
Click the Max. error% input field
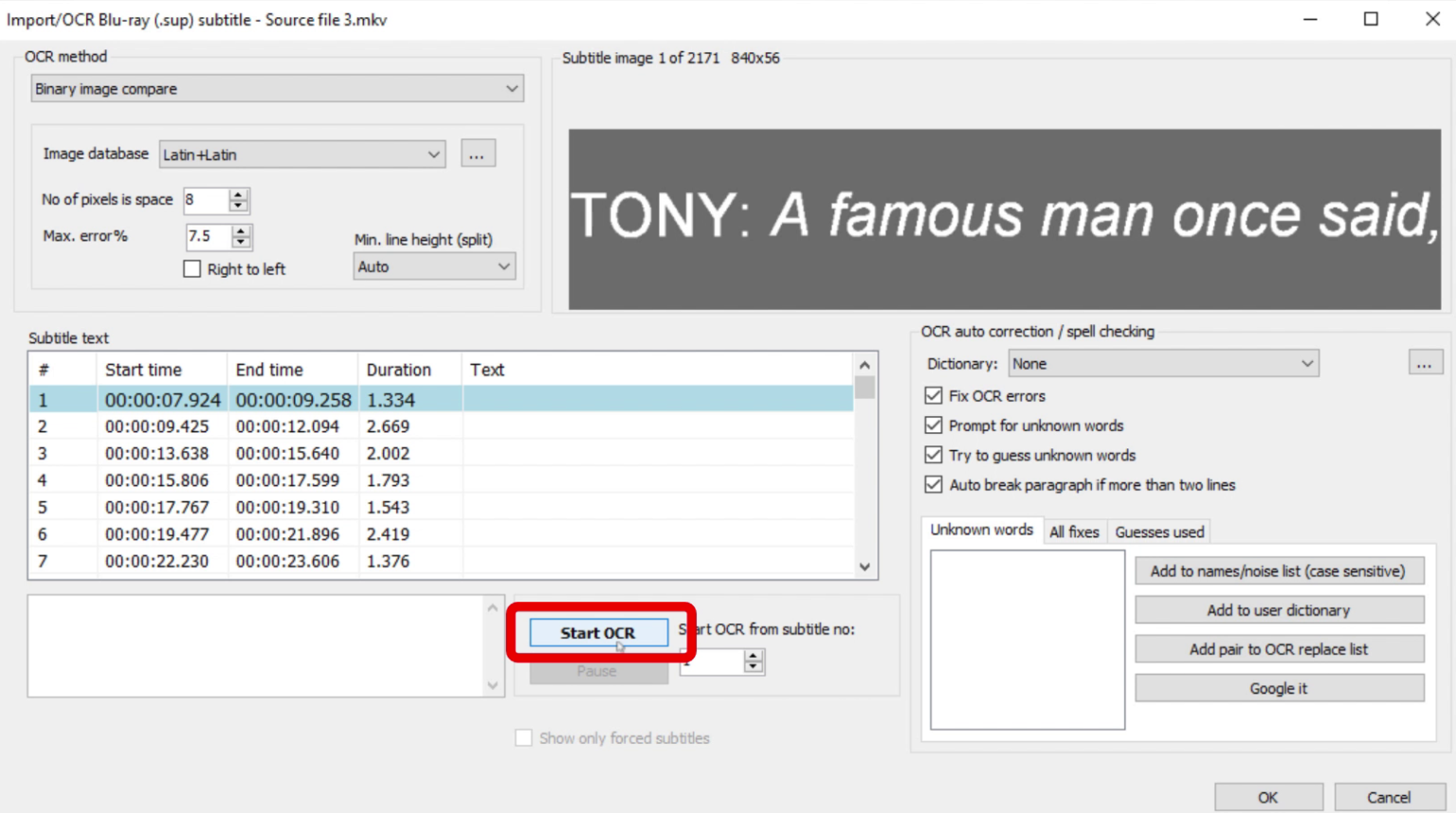tap(209, 236)
